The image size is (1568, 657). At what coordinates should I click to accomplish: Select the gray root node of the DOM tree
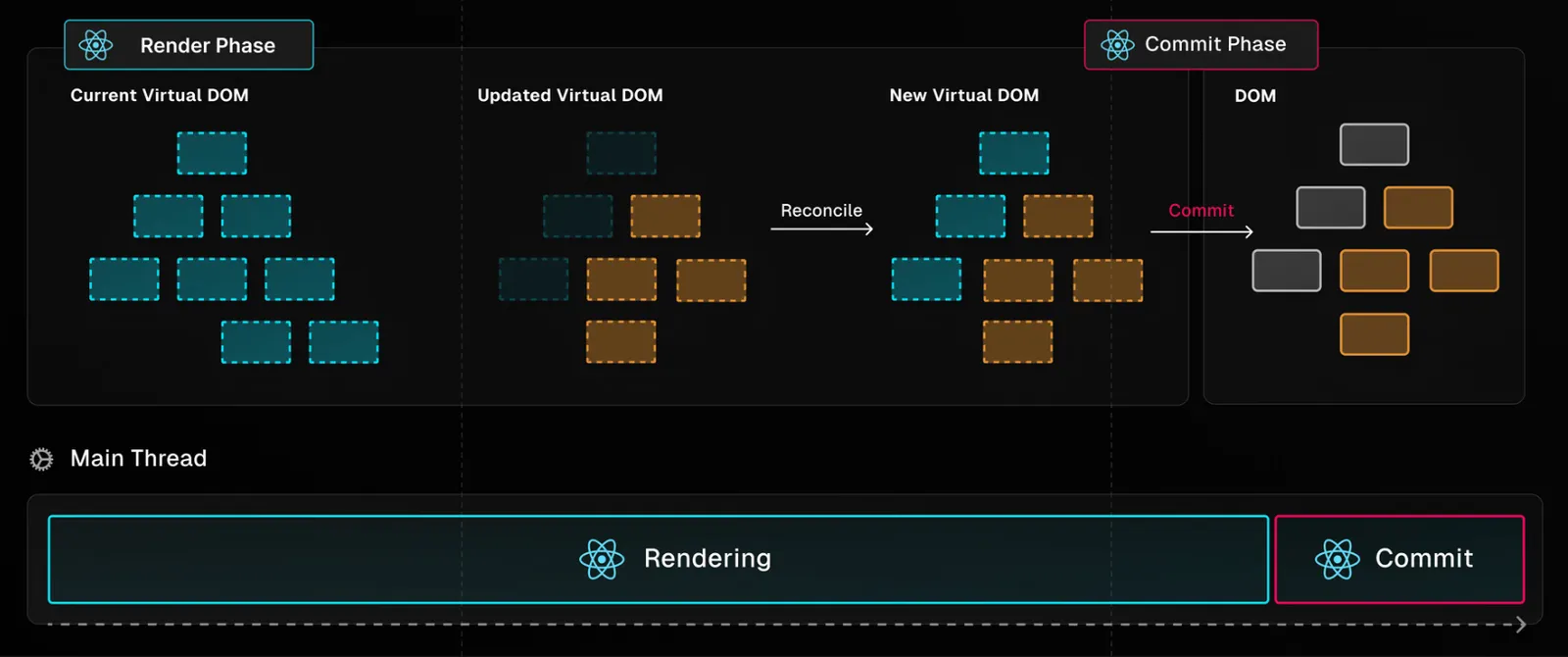tap(1375, 145)
